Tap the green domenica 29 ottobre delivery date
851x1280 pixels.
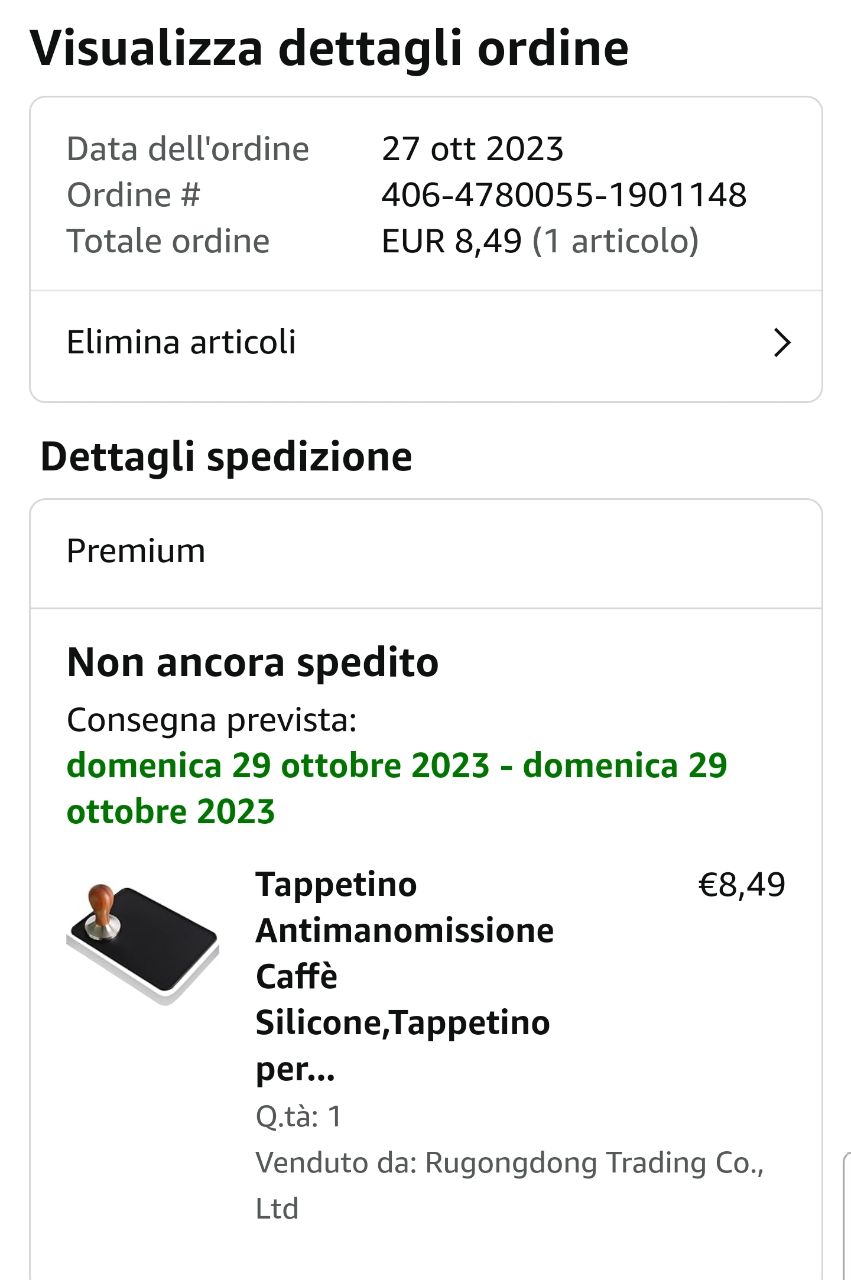click(396, 788)
